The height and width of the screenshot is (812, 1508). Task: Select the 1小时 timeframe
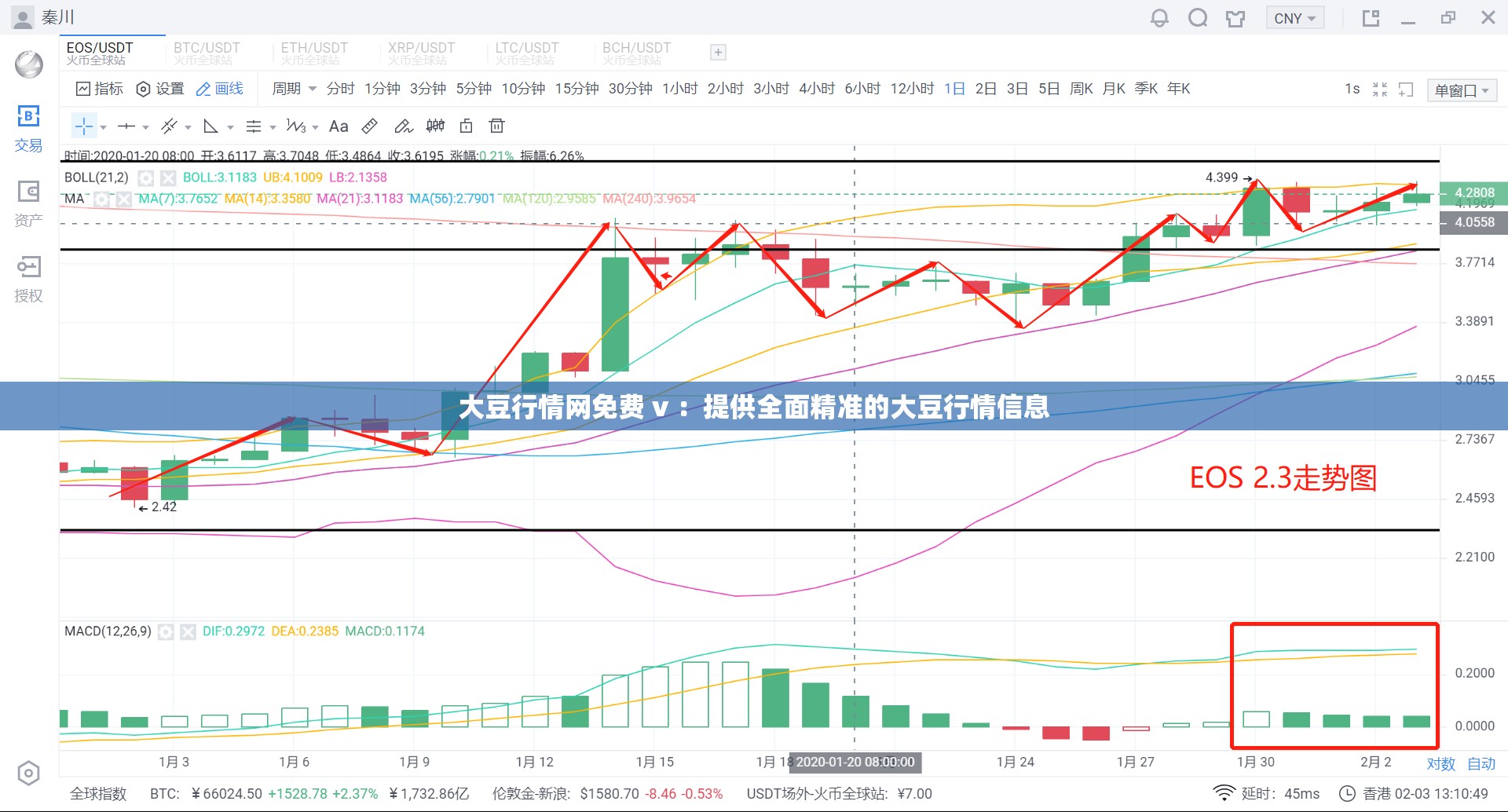[x=680, y=89]
